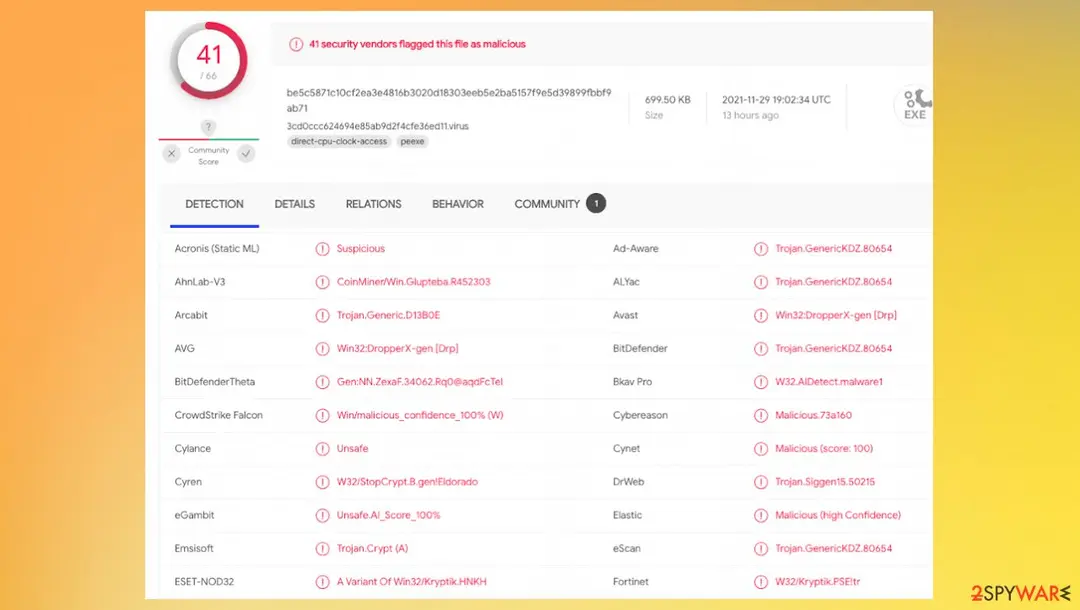
Task: Click the warning icon for AhnLab-V3 row
Action: point(322,282)
